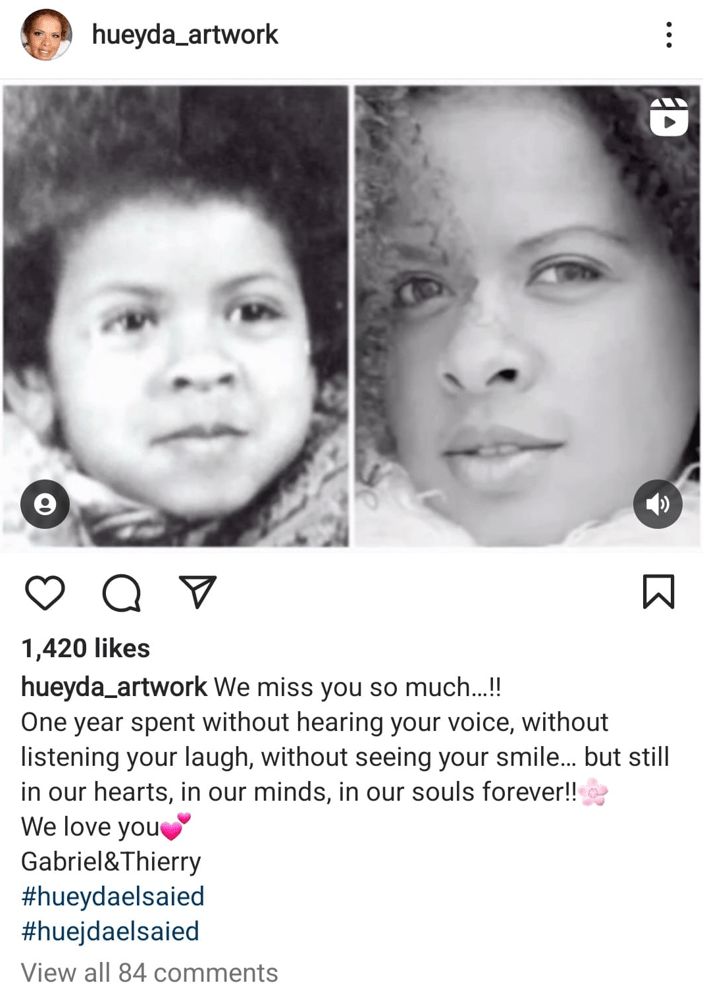
Task: Share post with paper plane icon
Action: pos(198,591)
